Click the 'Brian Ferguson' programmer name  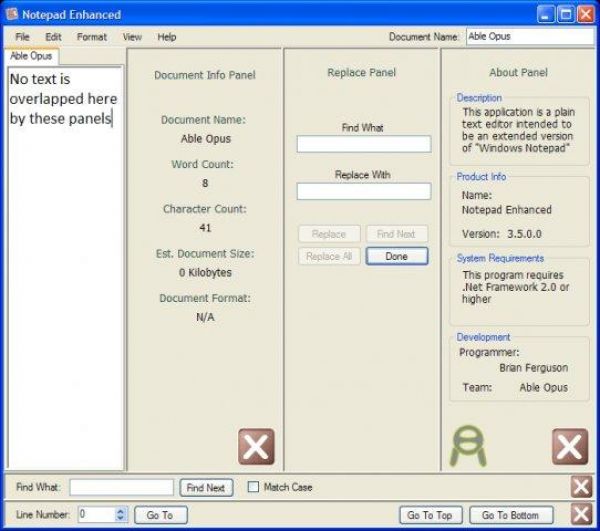(x=533, y=368)
